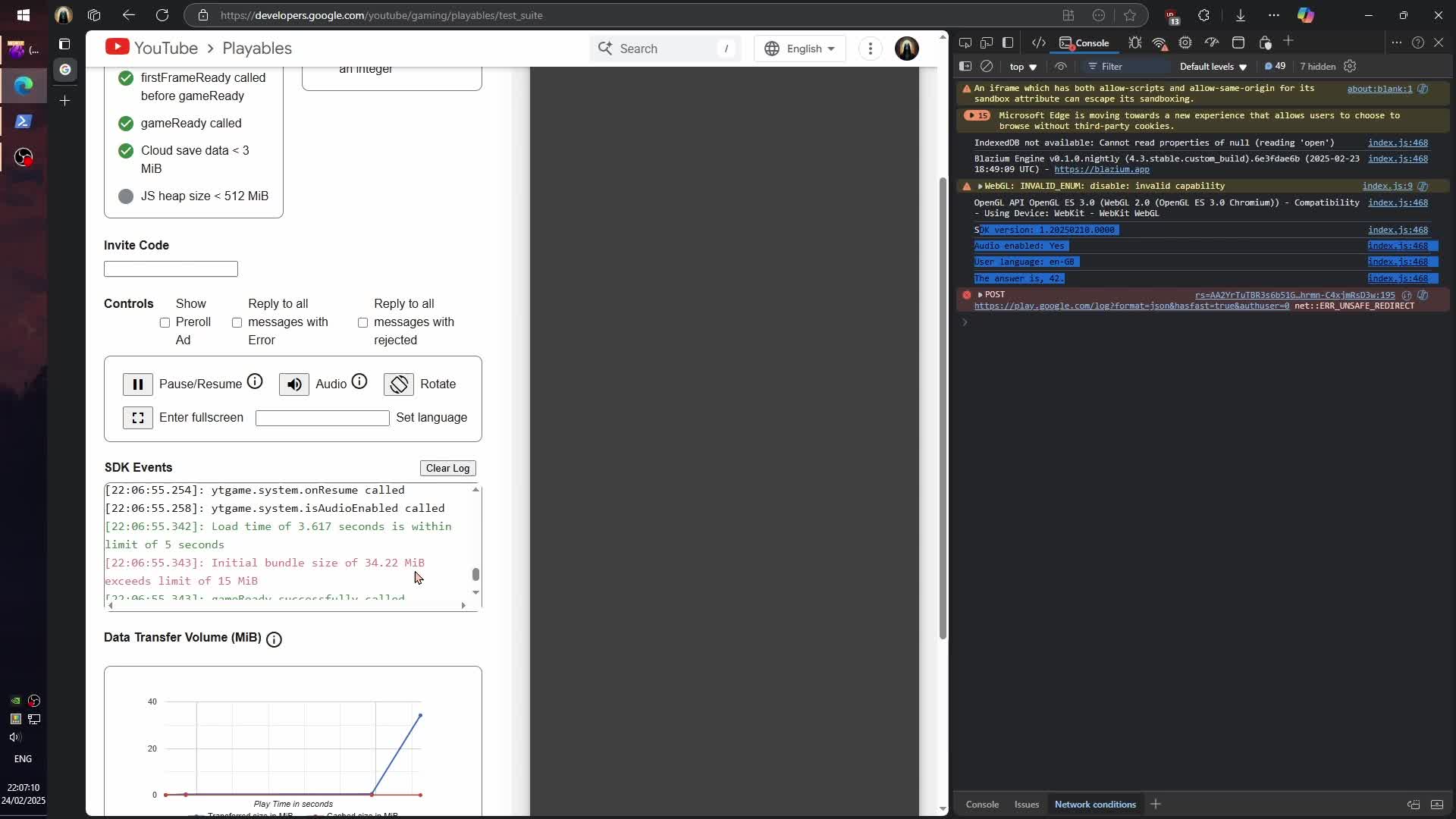Viewport: 1456px width, 819px height.
Task: Open the Default levels dropdown
Action: click(x=1213, y=67)
